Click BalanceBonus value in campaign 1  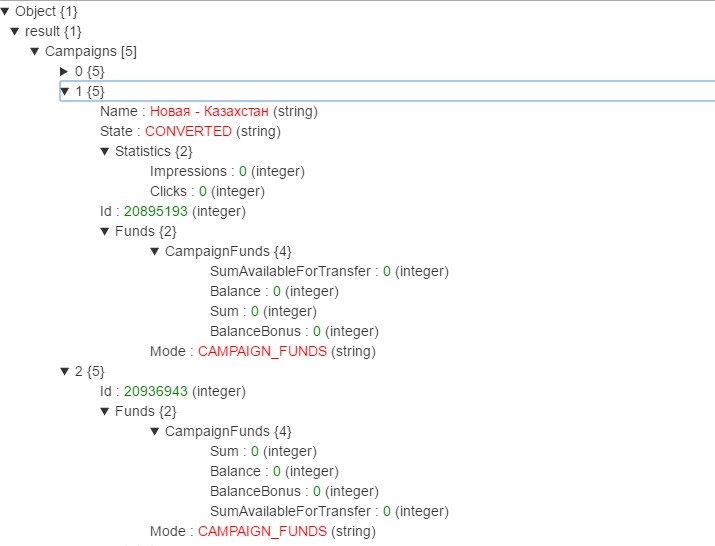(x=317, y=331)
